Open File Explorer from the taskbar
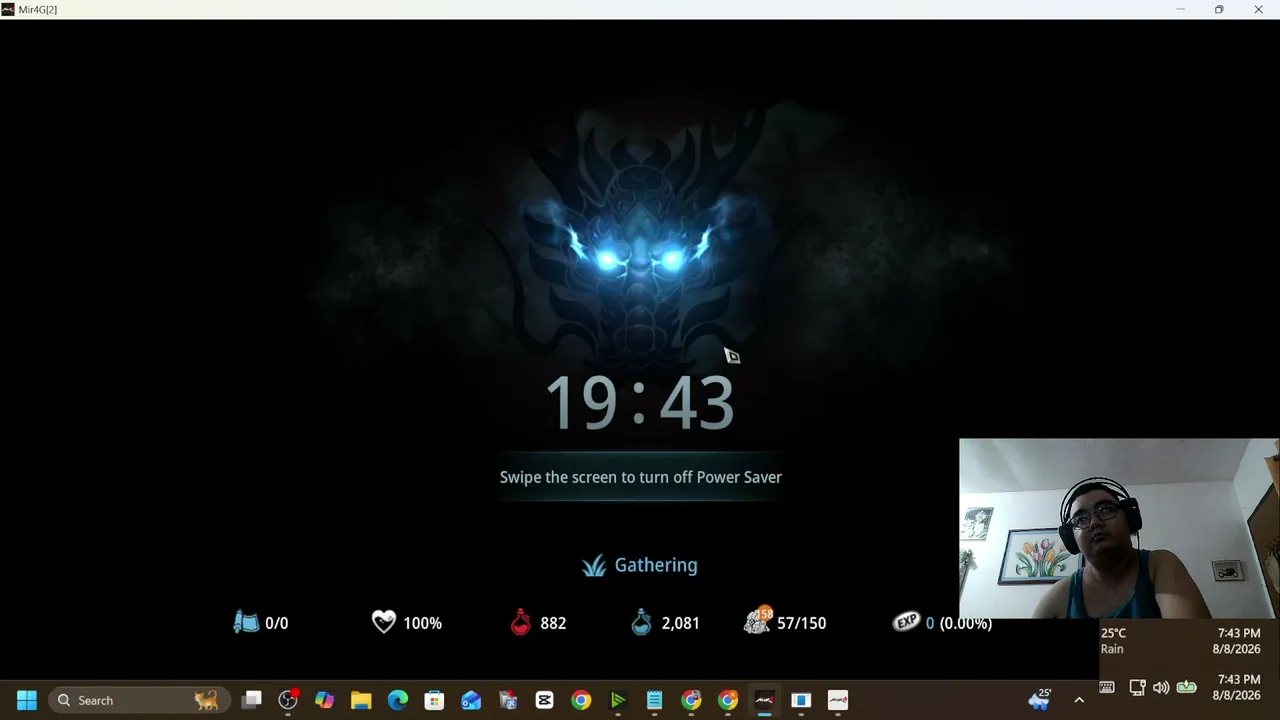The width and height of the screenshot is (1280, 720). tap(361, 700)
